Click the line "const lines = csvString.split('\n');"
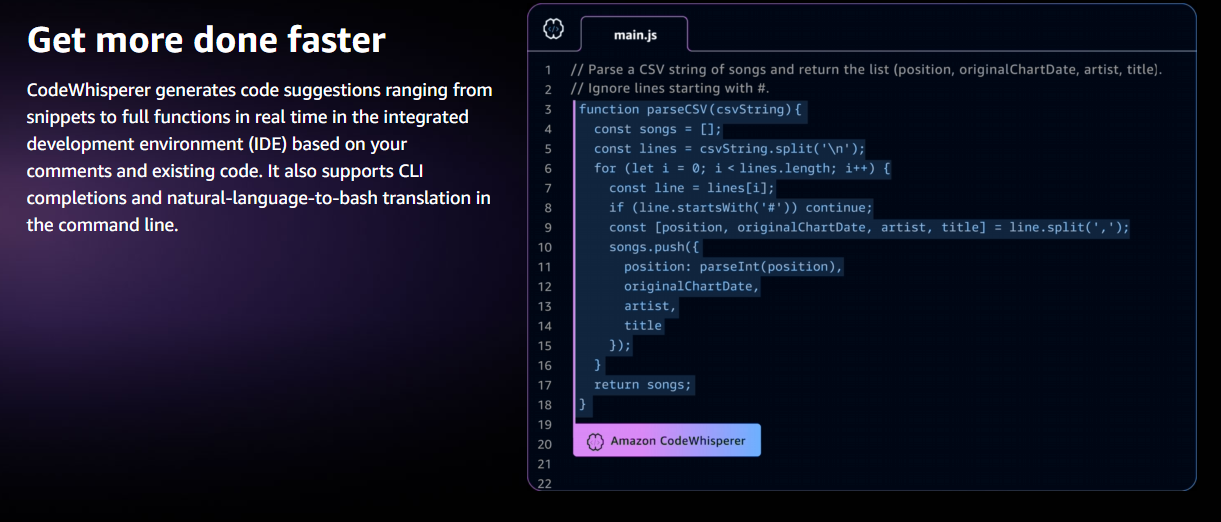The height and width of the screenshot is (522, 1221). pos(730,149)
